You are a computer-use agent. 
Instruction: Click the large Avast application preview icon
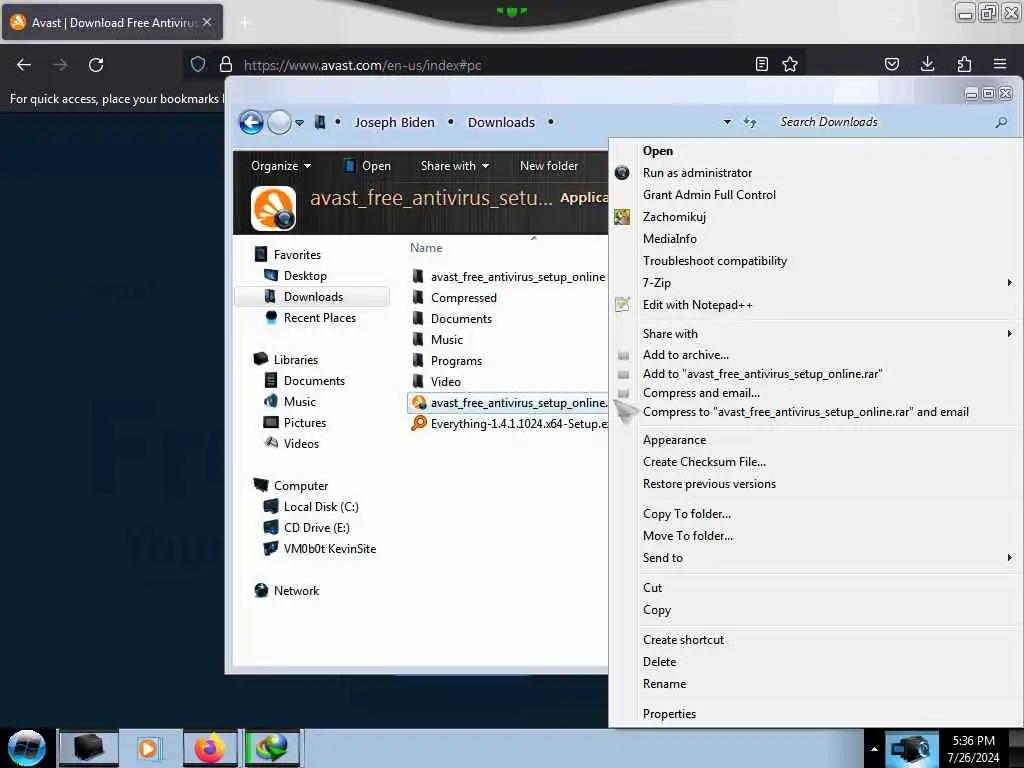click(x=273, y=209)
